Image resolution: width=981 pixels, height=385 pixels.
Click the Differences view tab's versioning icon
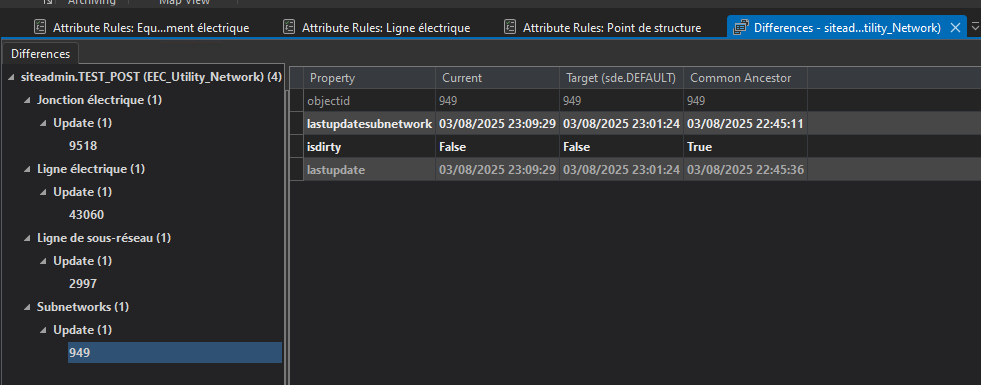tap(741, 28)
